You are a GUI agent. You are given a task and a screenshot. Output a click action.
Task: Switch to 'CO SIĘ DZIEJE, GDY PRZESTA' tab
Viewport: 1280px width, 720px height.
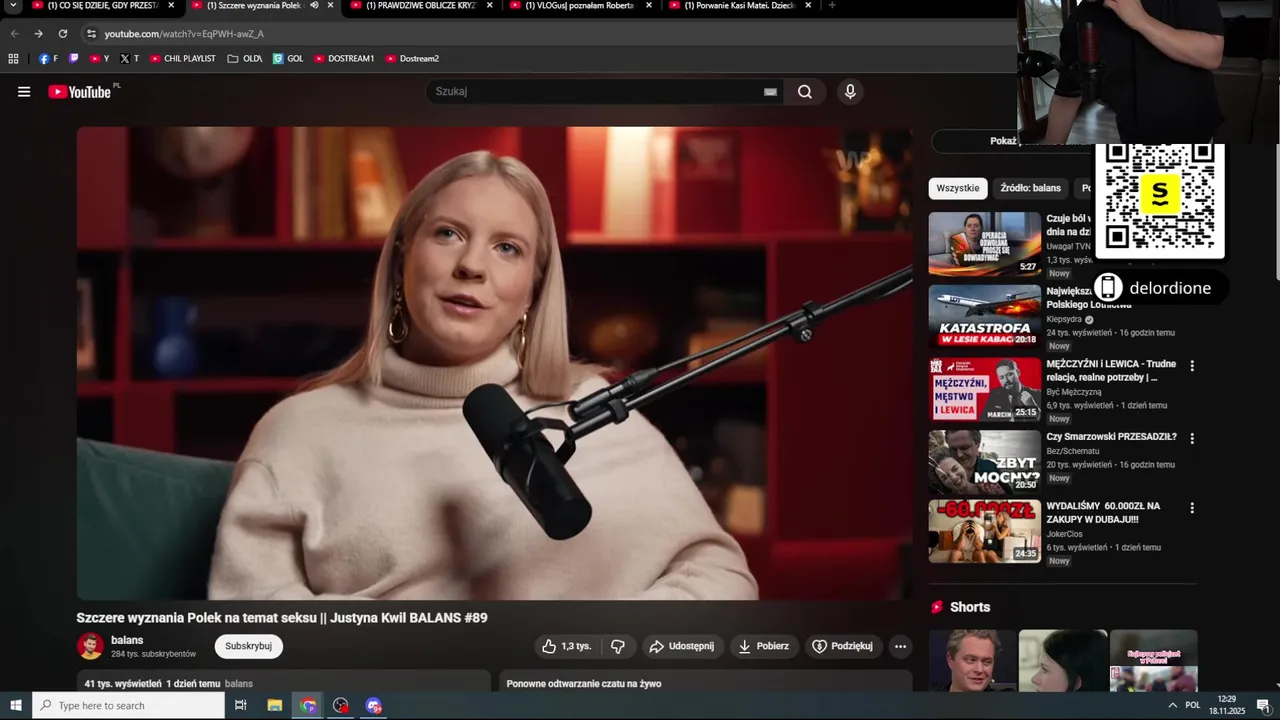pyautogui.click(x=103, y=5)
